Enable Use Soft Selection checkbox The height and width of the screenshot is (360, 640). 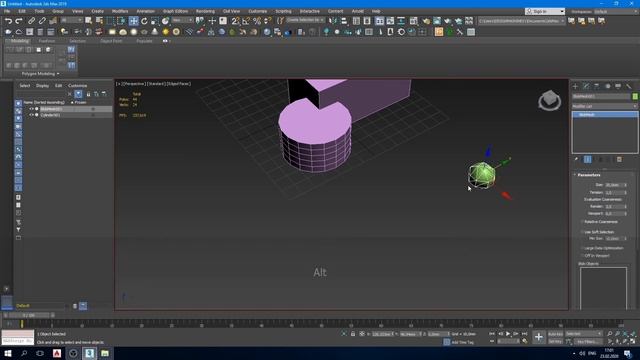[582, 232]
